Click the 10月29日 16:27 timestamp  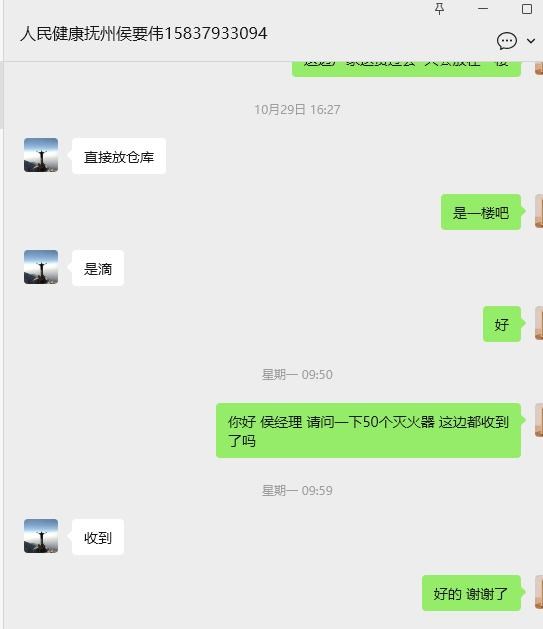[297, 110]
